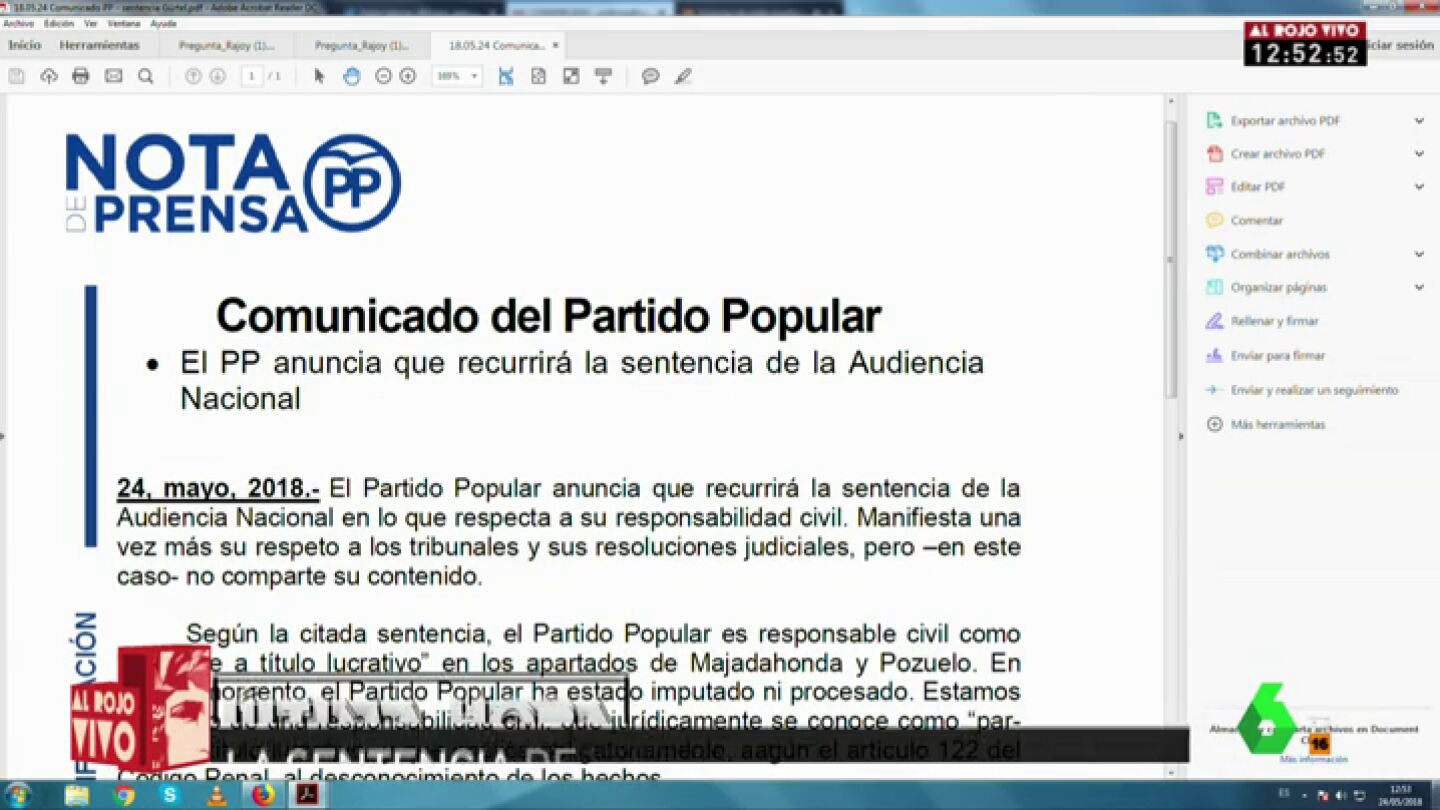This screenshot has height=810, width=1440.
Task: Collapse the right tools pane arrow
Action: click(x=1181, y=436)
